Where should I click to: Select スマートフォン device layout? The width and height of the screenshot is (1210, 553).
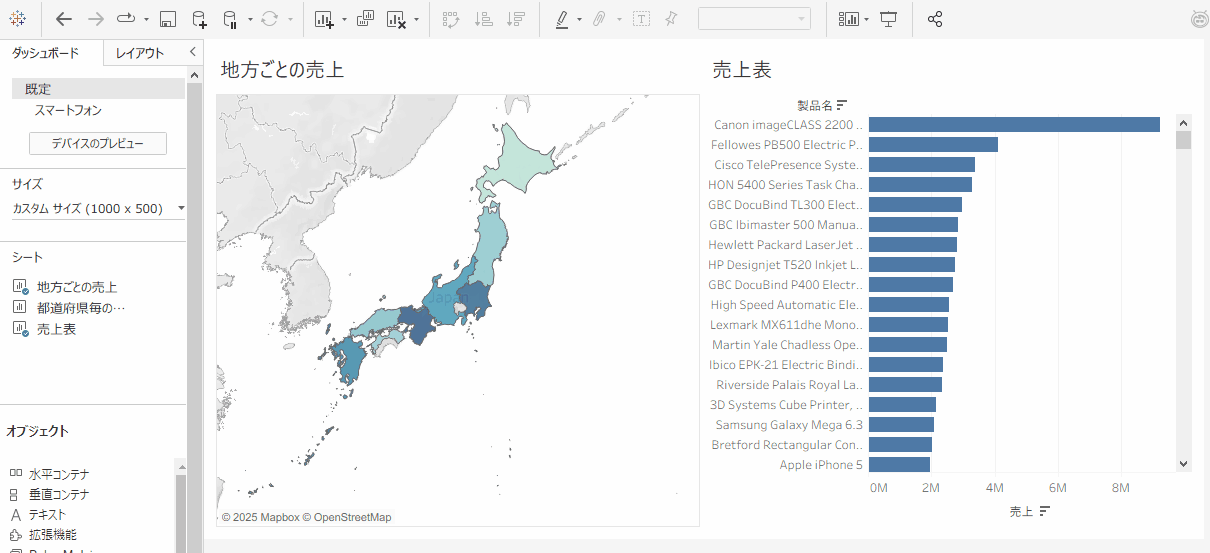pyautogui.click(x=68, y=111)
